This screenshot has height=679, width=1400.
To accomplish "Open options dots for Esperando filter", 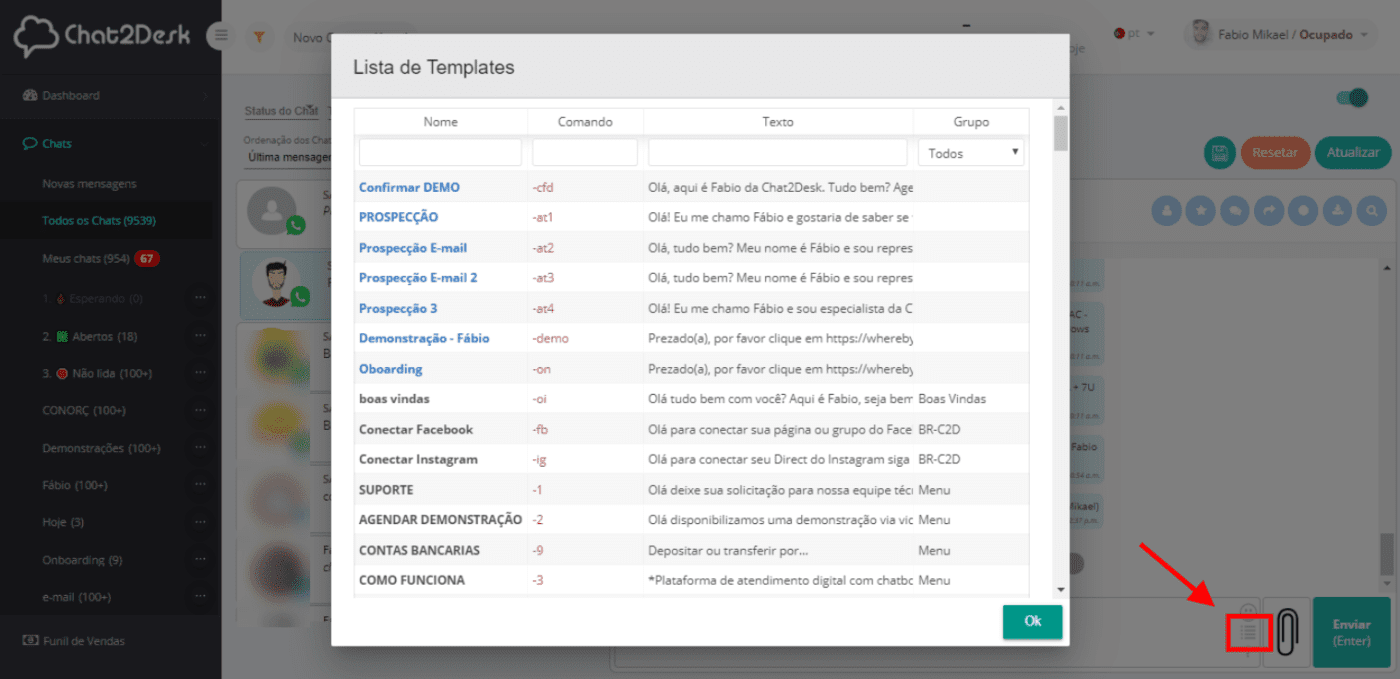I will (200, 298).
